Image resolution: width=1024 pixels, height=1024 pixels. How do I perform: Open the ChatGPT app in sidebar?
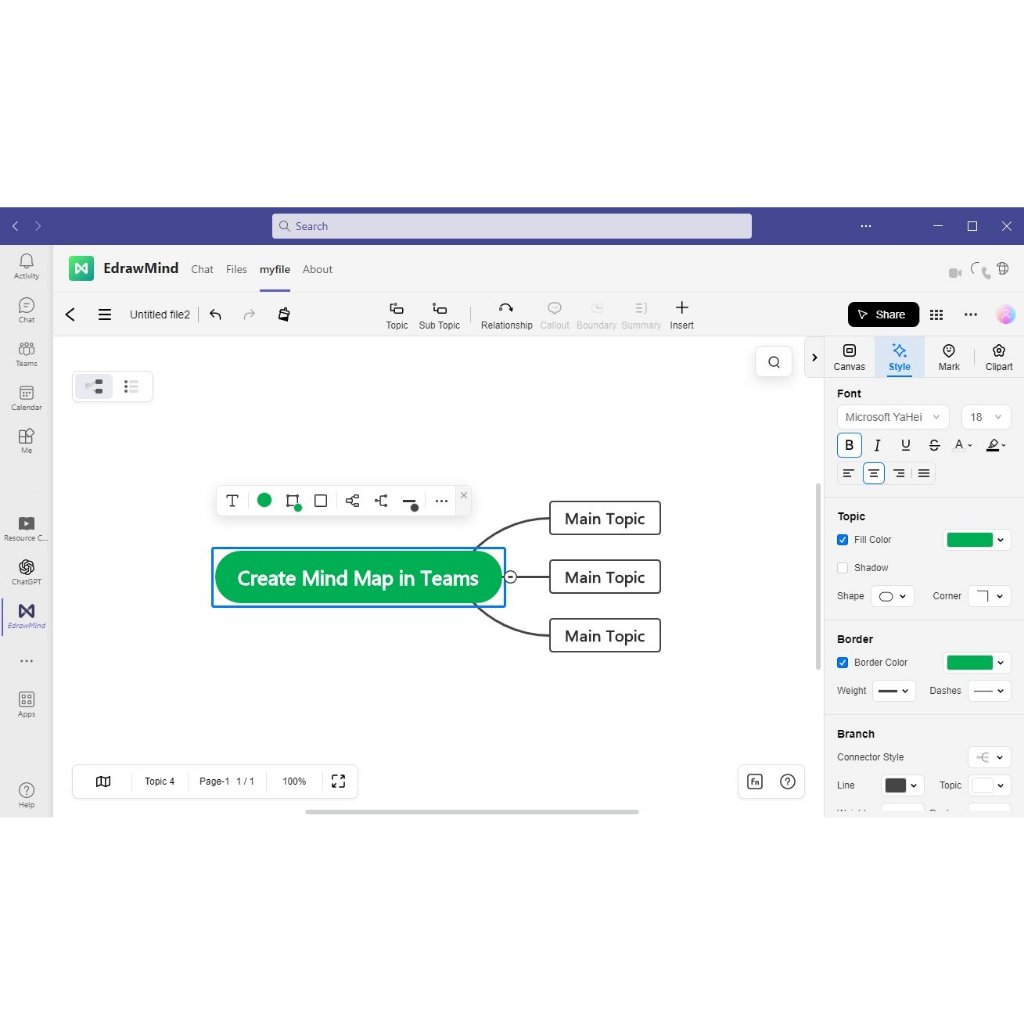pos(26,572)
